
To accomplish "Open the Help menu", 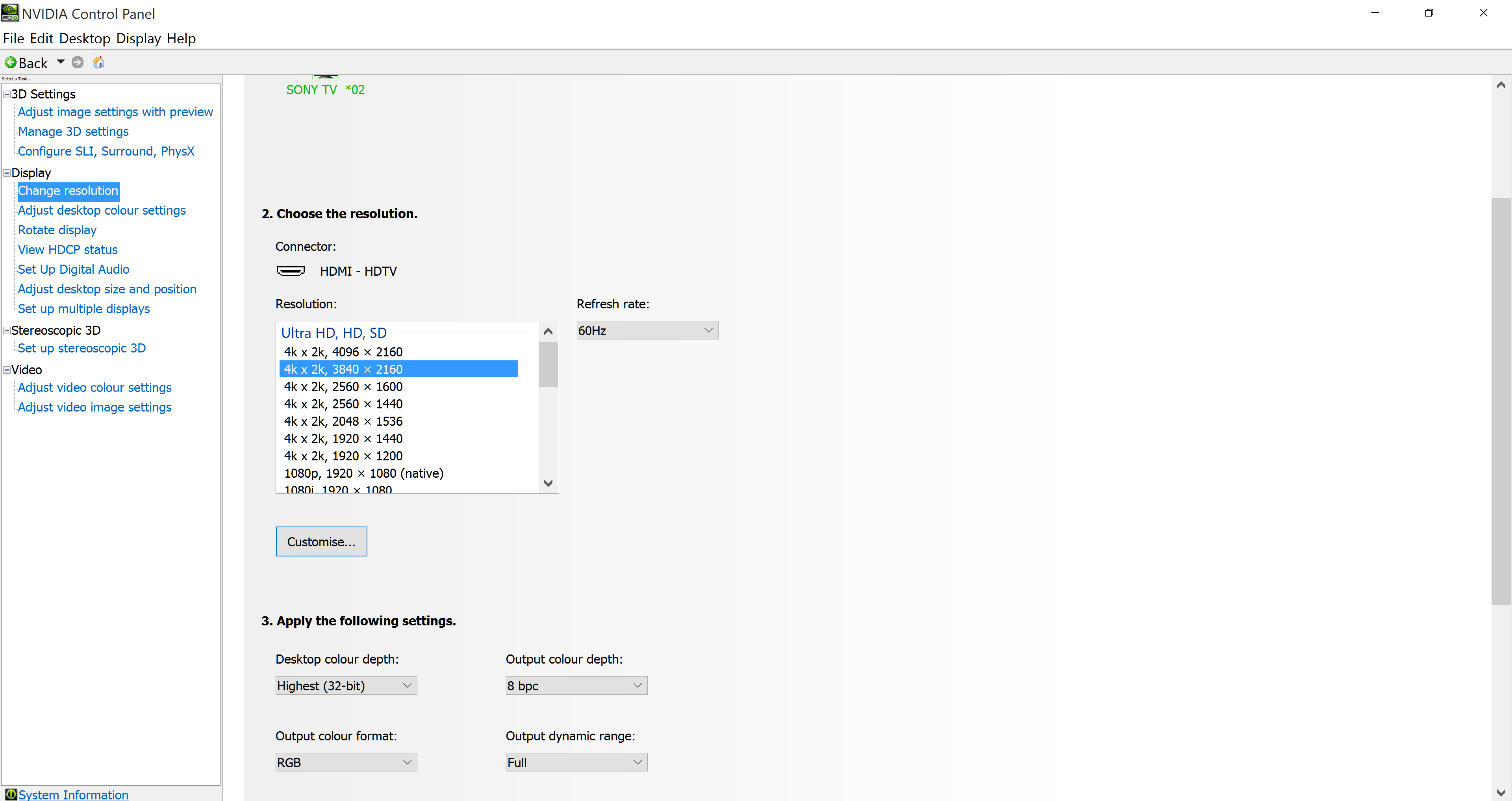I will 181,39.
